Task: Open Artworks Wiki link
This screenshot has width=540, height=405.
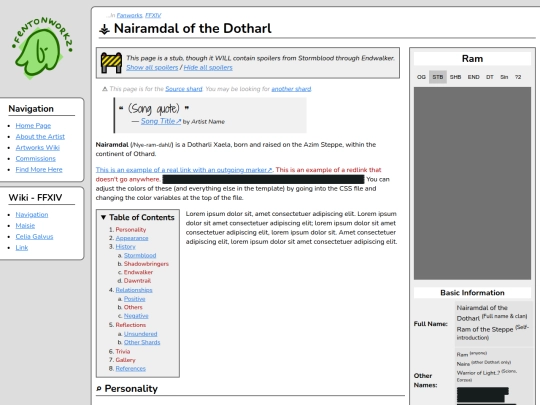Action: [38, 148]
